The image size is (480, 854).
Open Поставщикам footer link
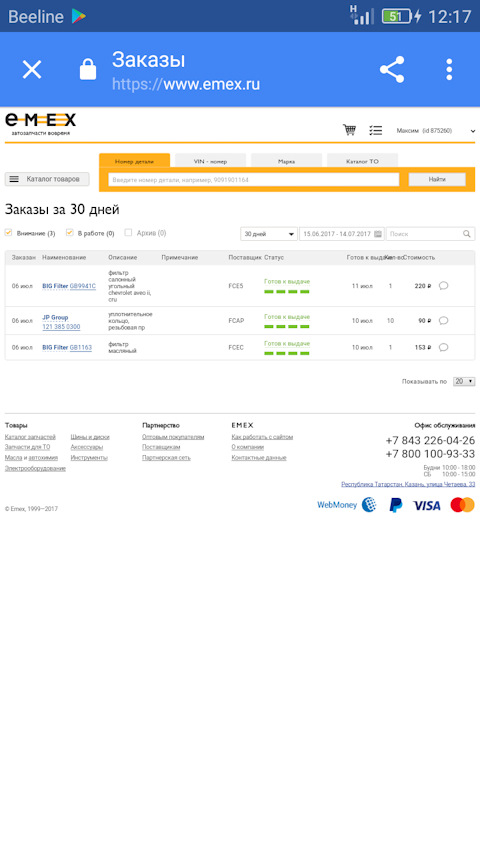tap(161, 447)
